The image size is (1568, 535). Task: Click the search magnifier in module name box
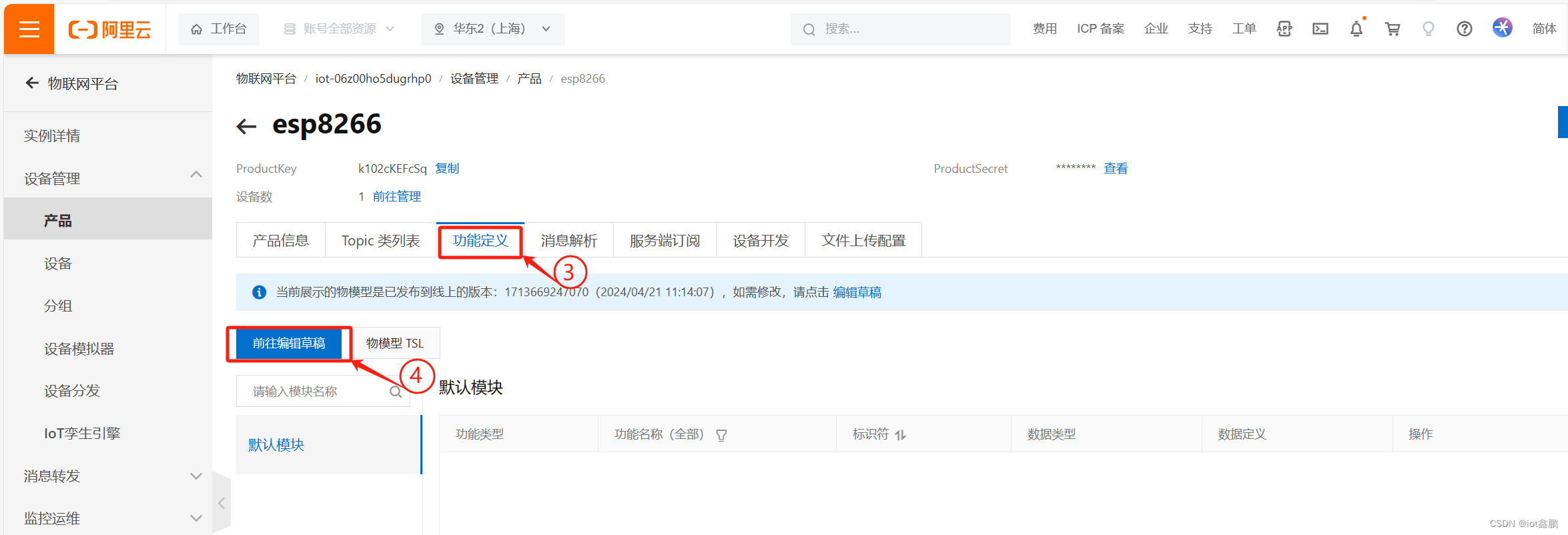(396, 392)
